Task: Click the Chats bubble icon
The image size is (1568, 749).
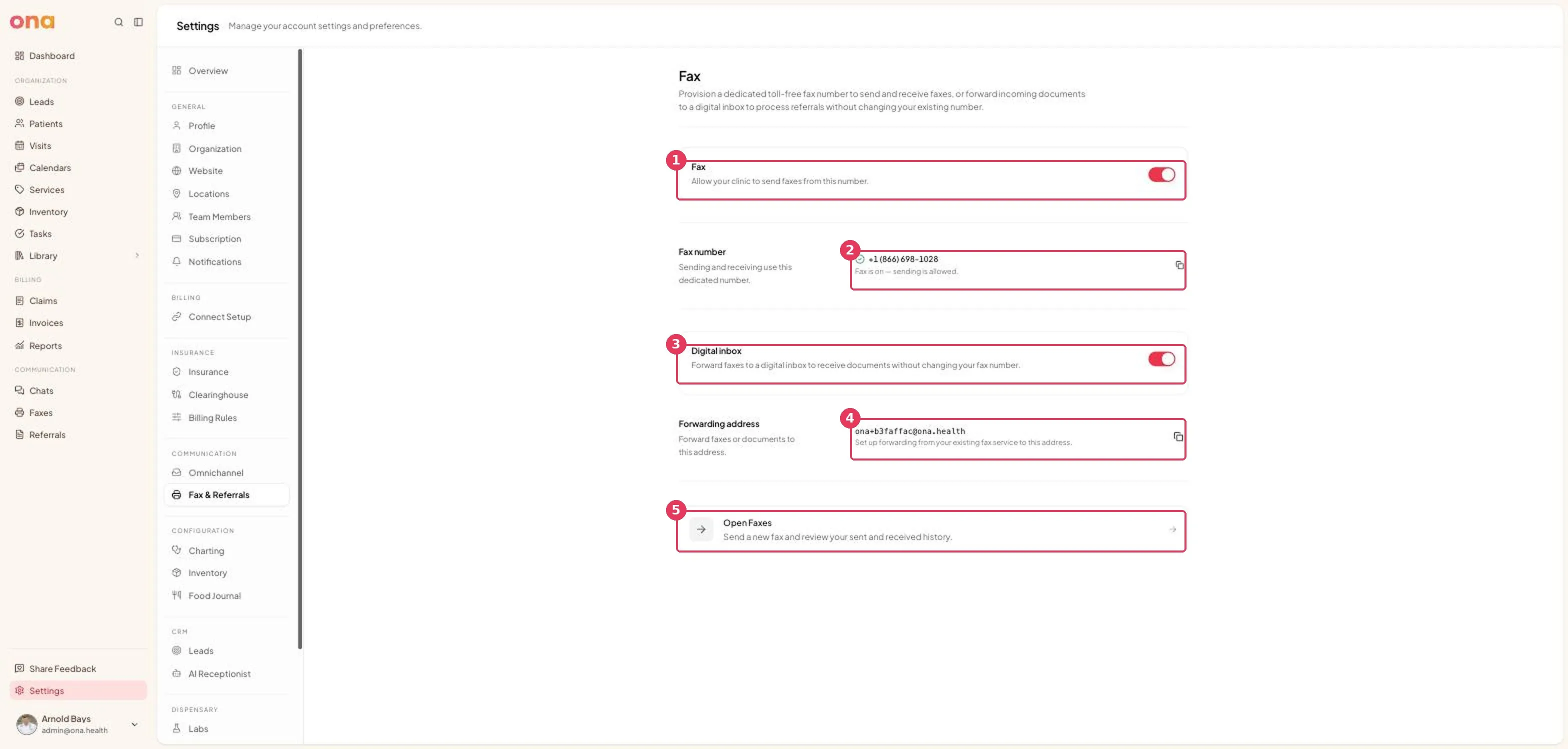Action: click(x=19, y=390)
